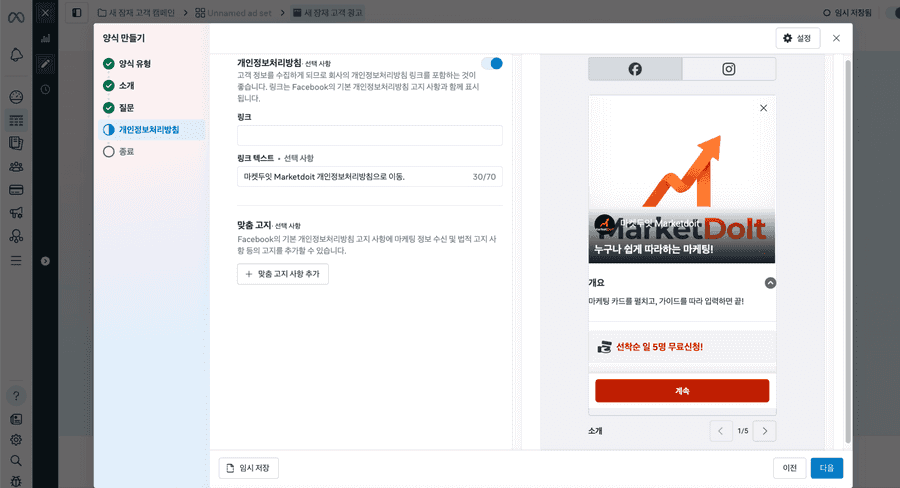Toggle the 개인정보처리방침 switch
The image size is (900, 488).
tap(492, 64)
